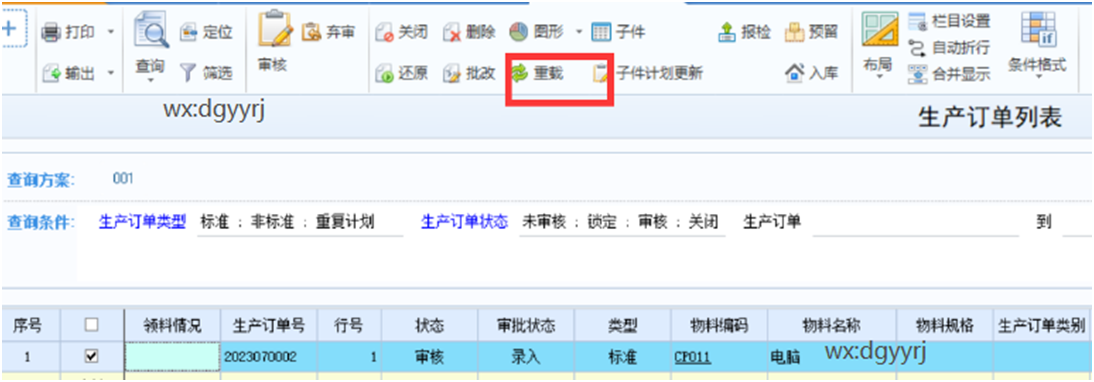Click the 图形 pie chart icon
The image size is (1094, 382).
[x=518, y=32]
